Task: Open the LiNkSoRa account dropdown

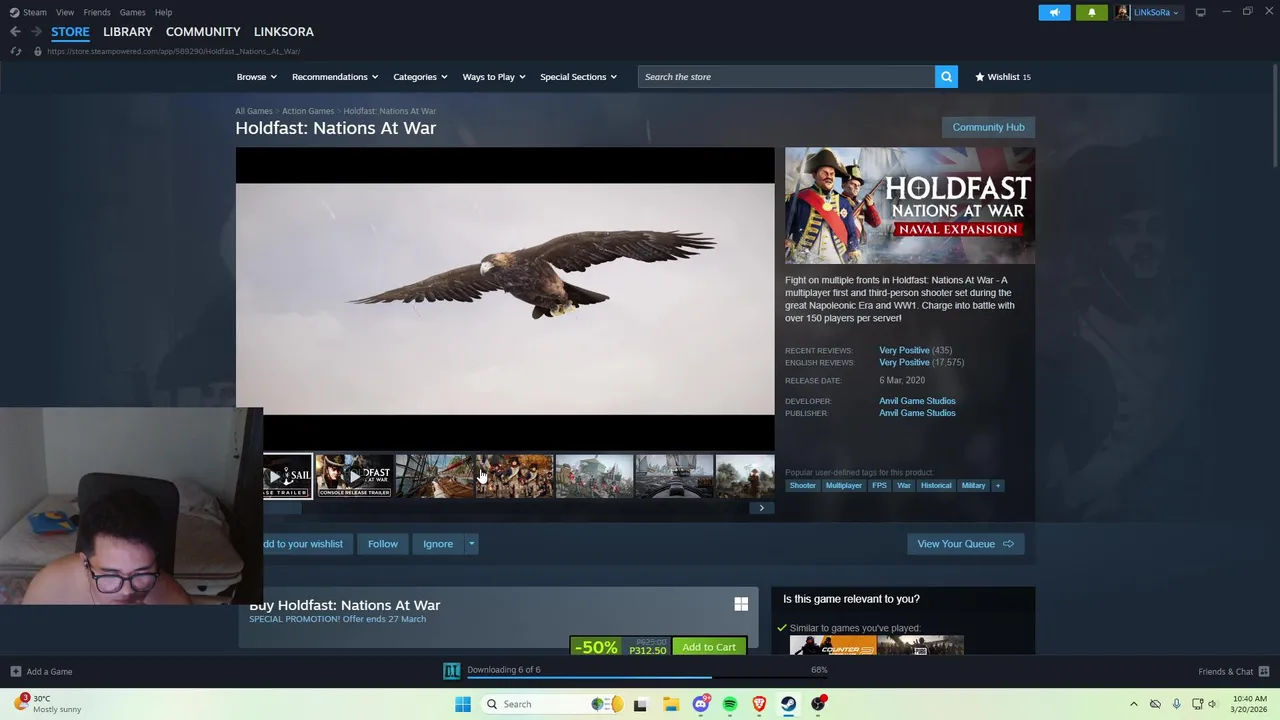Action: coord(1156,12)
